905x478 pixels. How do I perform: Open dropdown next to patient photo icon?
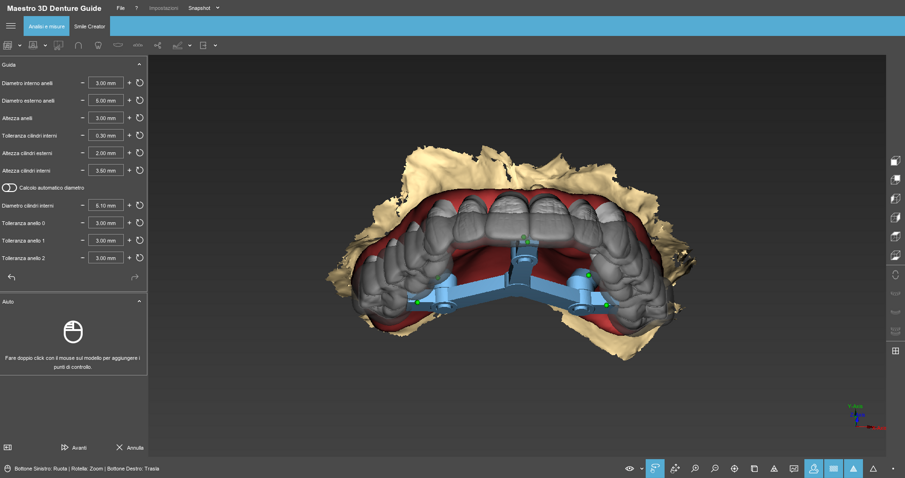click(x=45, y=46)
